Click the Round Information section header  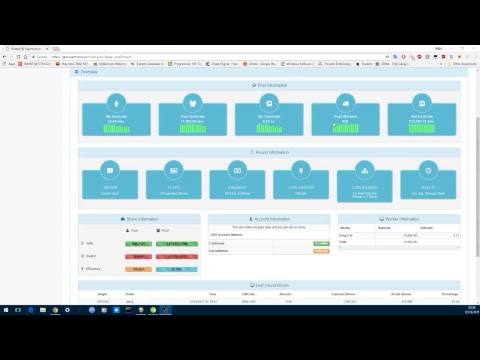click(x=269, y=152)
